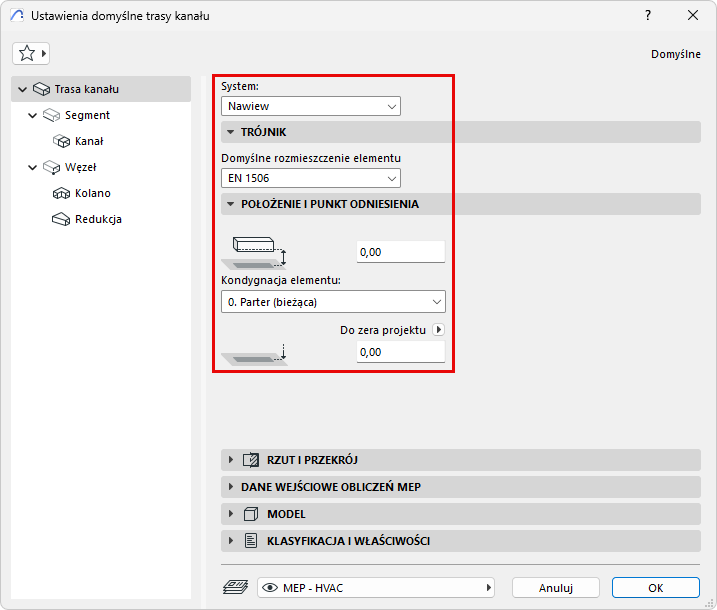Open the MEP - HVAC layer dropdown

376,588
